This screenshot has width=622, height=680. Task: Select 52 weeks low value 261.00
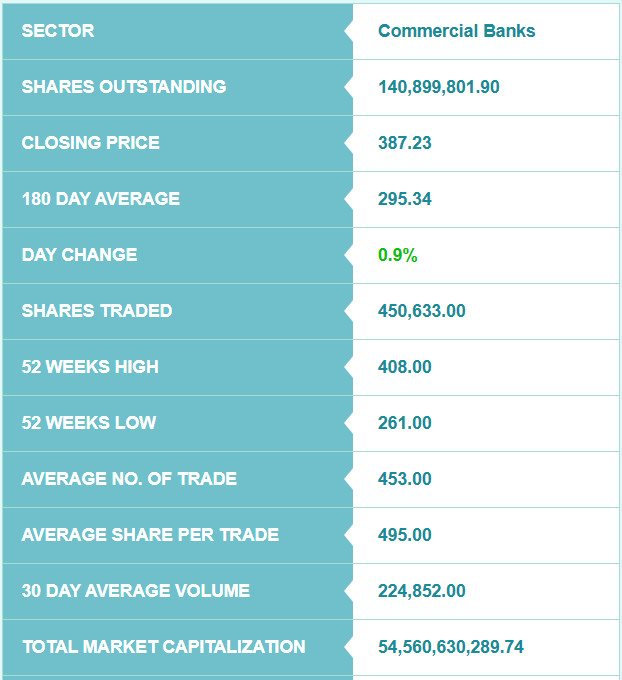point(405,422)
